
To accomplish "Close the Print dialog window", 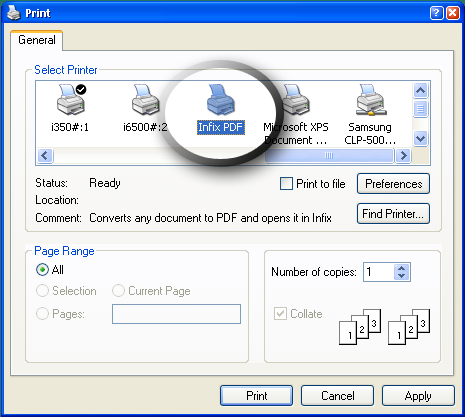I will [x=453, y=13].
